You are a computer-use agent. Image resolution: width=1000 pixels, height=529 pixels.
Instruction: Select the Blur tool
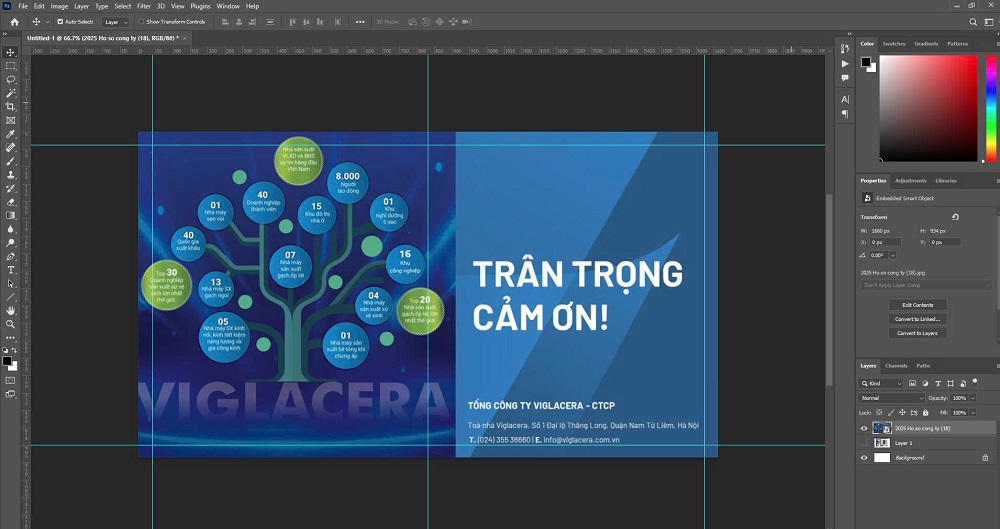point(10,228)
